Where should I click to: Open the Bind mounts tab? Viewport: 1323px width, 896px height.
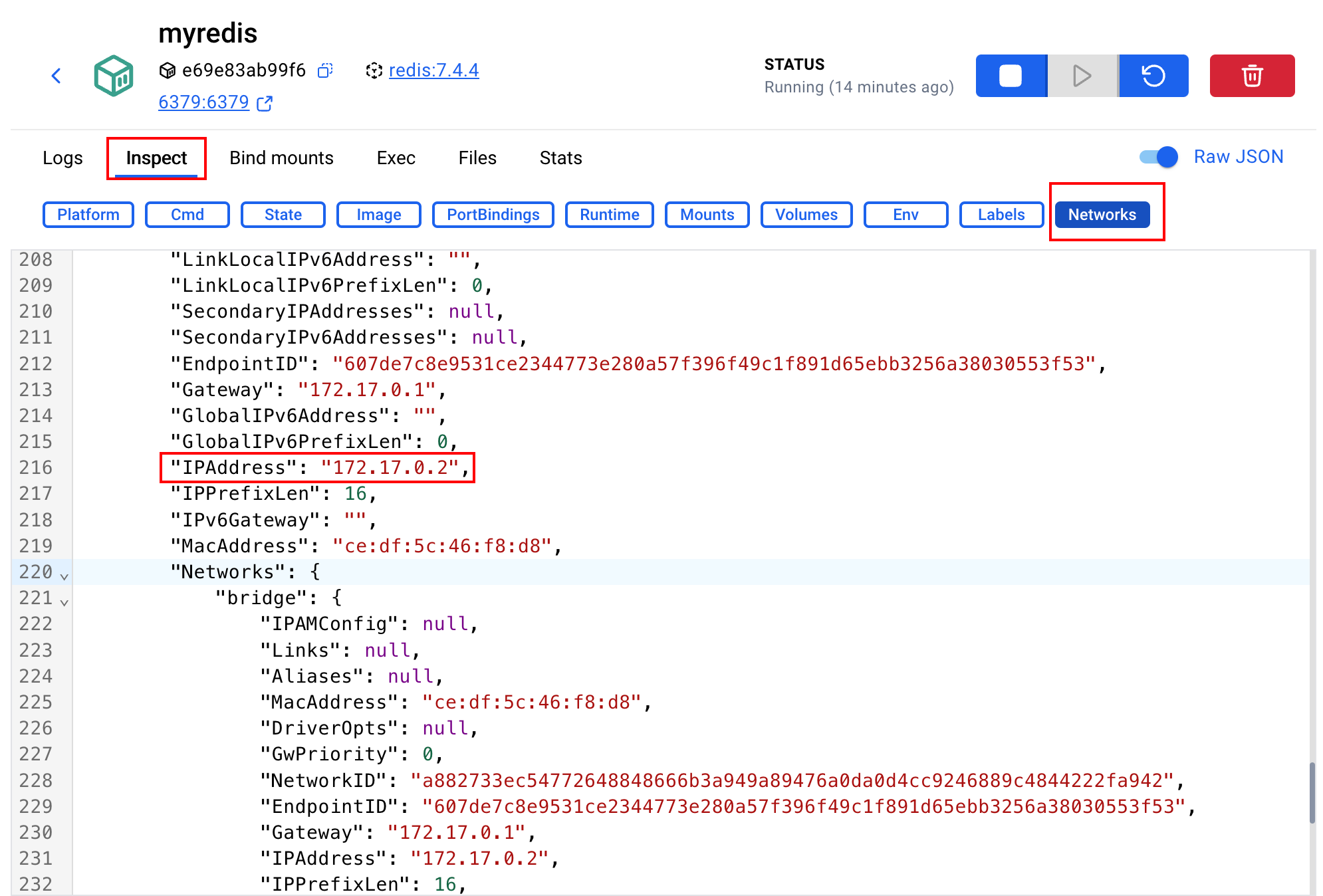(x=281, y=158)
